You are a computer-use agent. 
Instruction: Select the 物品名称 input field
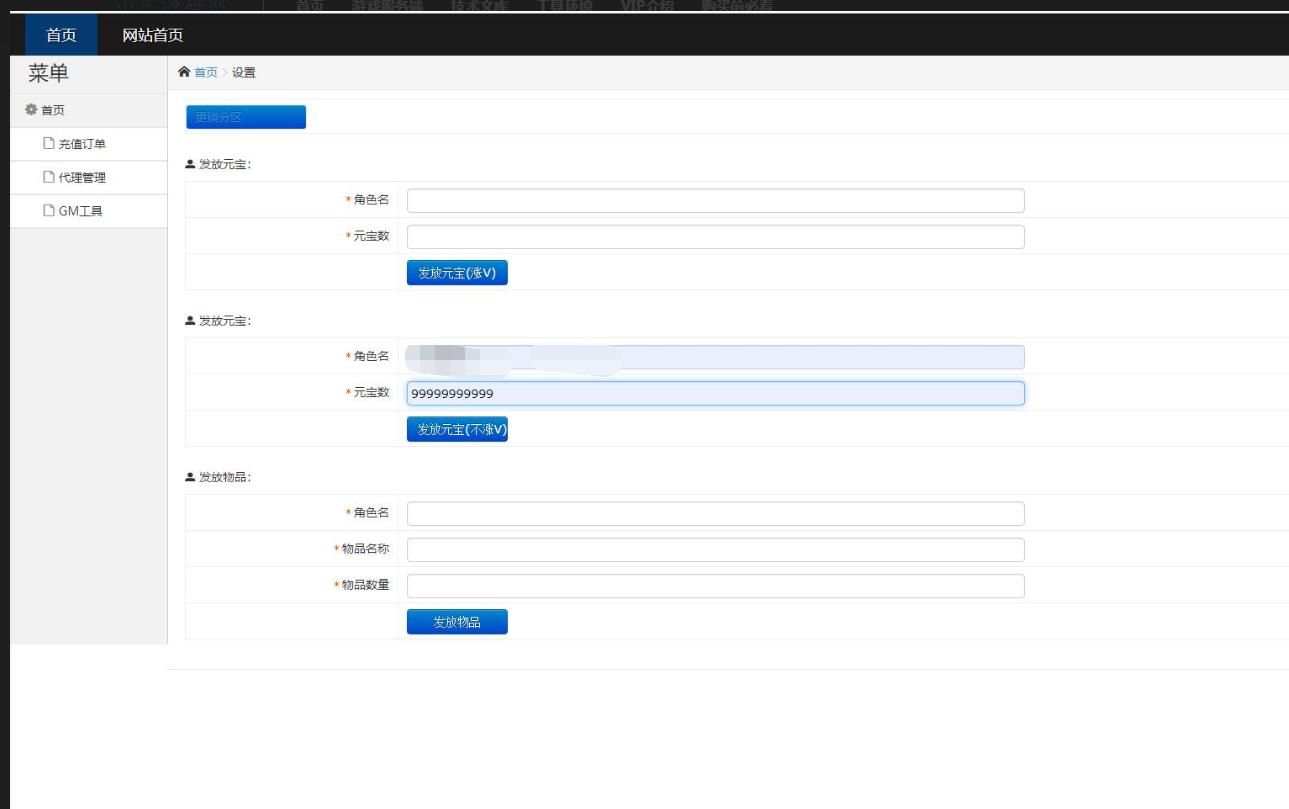(x=715, y=550)
